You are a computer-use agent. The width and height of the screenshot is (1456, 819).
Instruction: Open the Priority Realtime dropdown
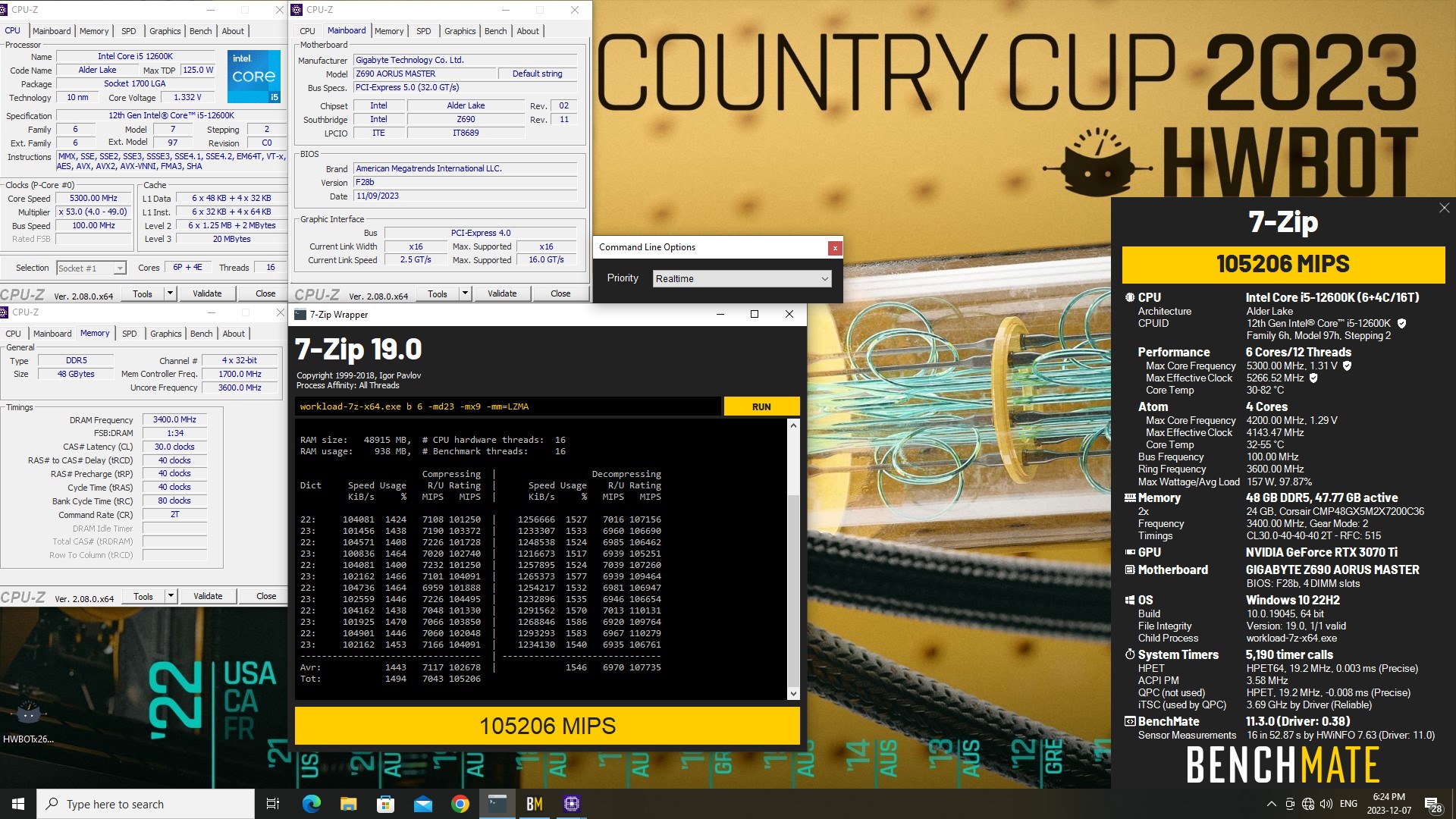[x=742, y=278]
